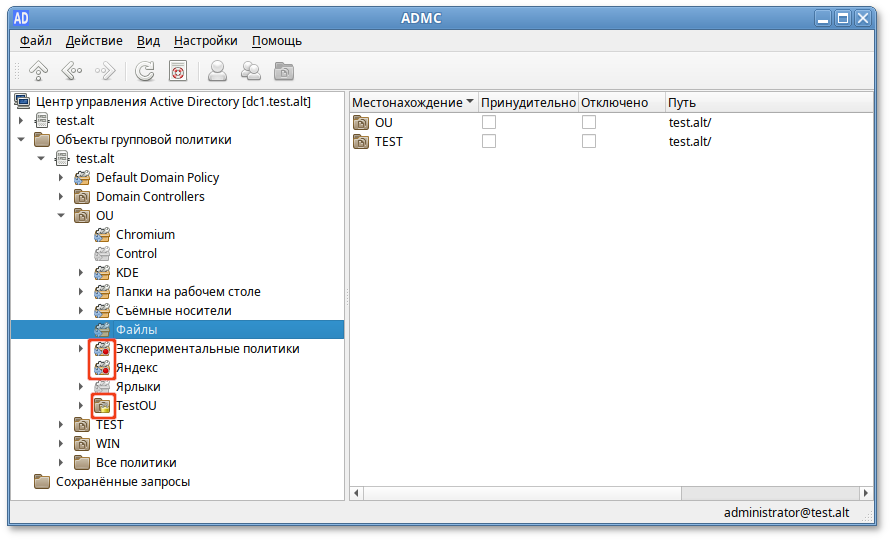Open the Действие menu
The image size is (890, 540).
pyautogui.click(x=94, y=41)
